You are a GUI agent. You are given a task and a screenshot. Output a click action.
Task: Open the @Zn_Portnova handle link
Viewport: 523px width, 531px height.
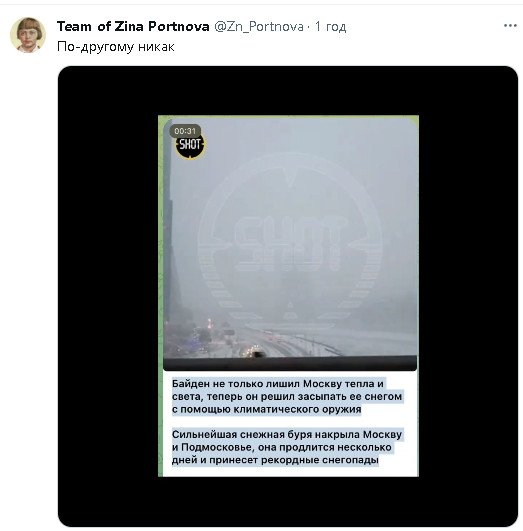pyautogui.click(x=259, y=26)
